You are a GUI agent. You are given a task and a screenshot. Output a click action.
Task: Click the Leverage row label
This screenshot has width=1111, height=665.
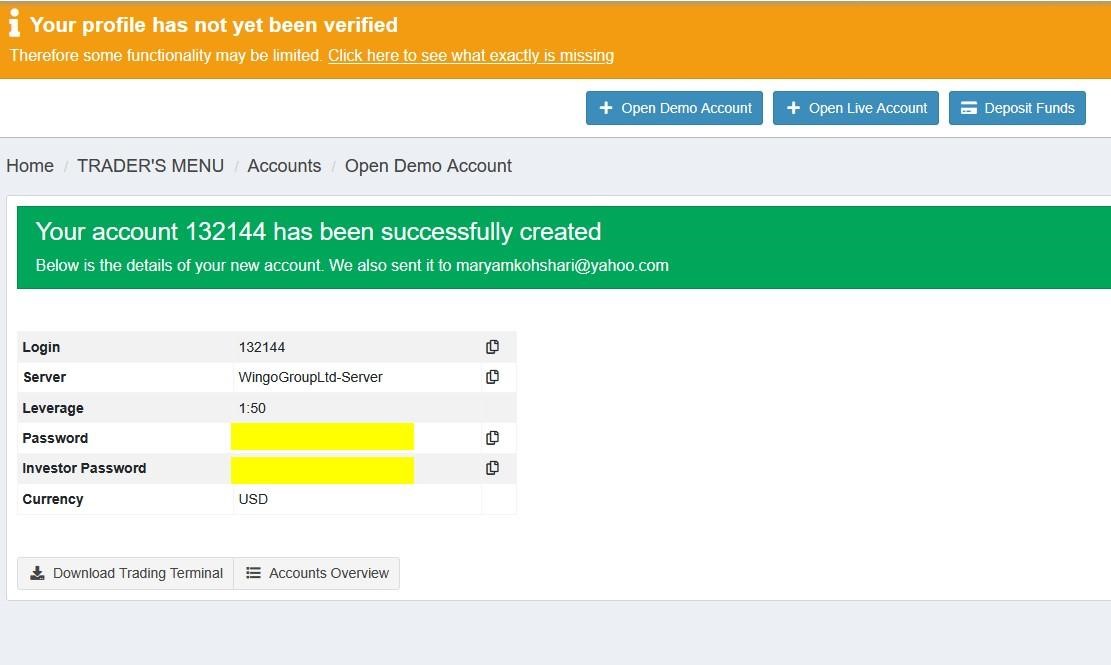click(x=53, y=408)
